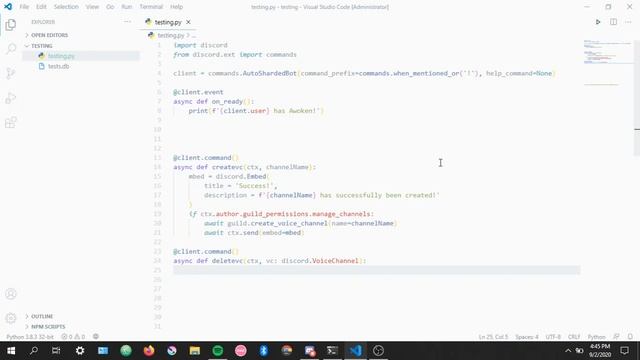This screenshot has width=640, height=360.
Task: Open the Run menu
Action: 127,7
